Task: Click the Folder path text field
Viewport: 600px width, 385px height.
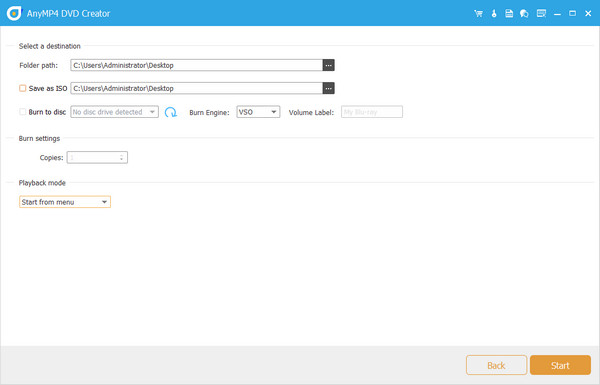Action: pos(197,65)
